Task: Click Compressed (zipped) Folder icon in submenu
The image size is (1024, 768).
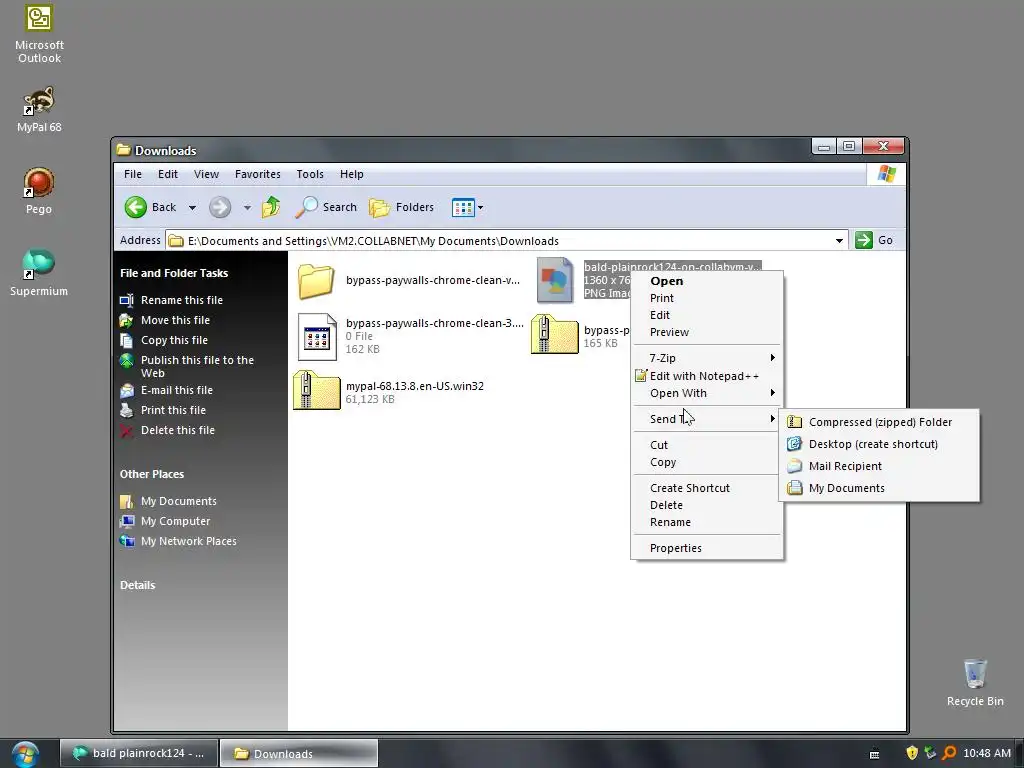Action: coord(795,423)
